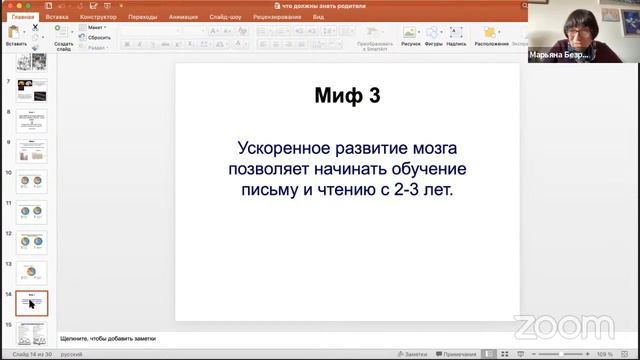640x360 pixels.
Task: Click the Марьяна participant video thumbnail
Action: coord(584,31)
